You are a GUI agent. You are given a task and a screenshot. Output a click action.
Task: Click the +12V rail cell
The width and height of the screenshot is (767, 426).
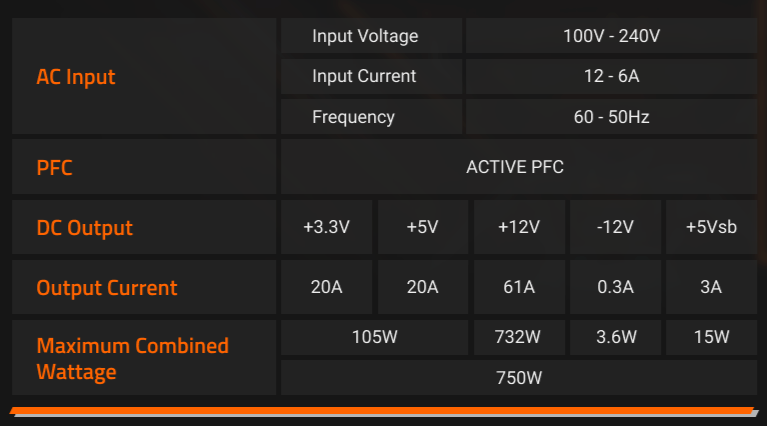[518, 228]
